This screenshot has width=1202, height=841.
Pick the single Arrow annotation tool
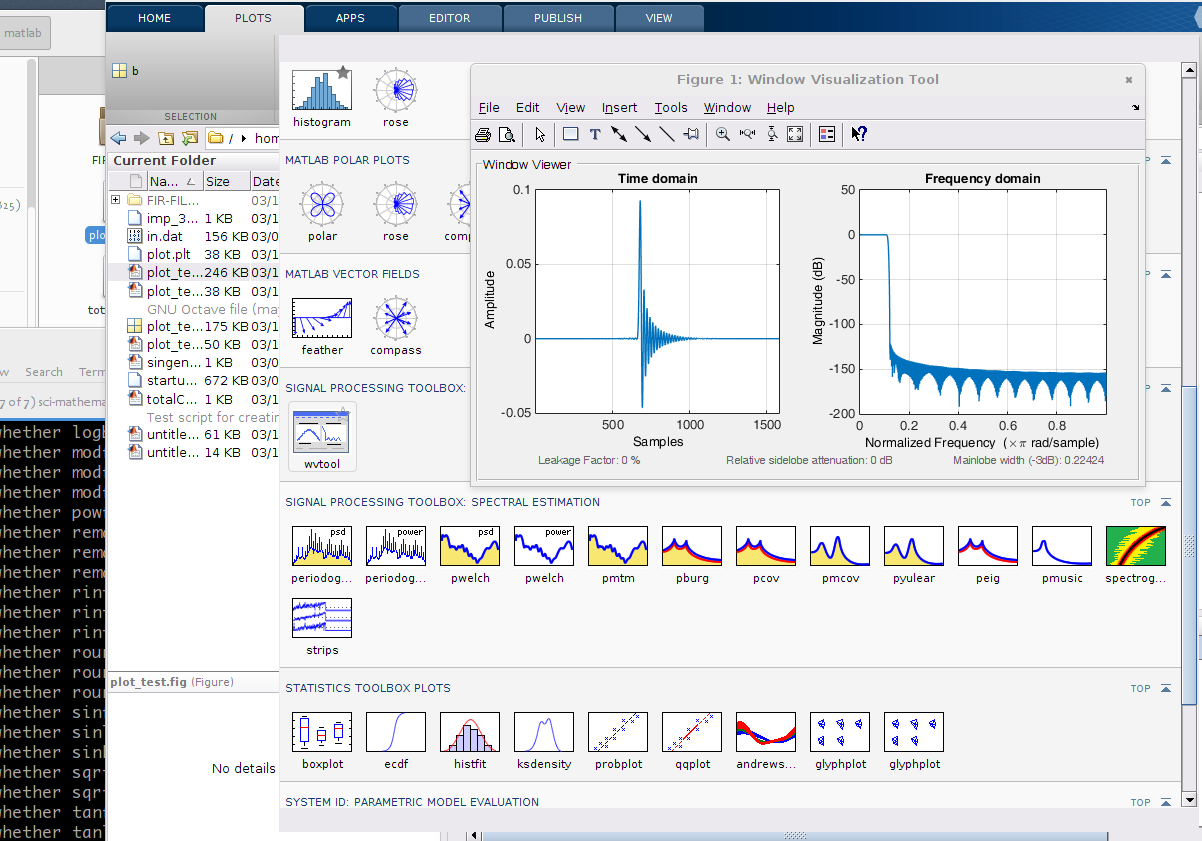(643, 134)
